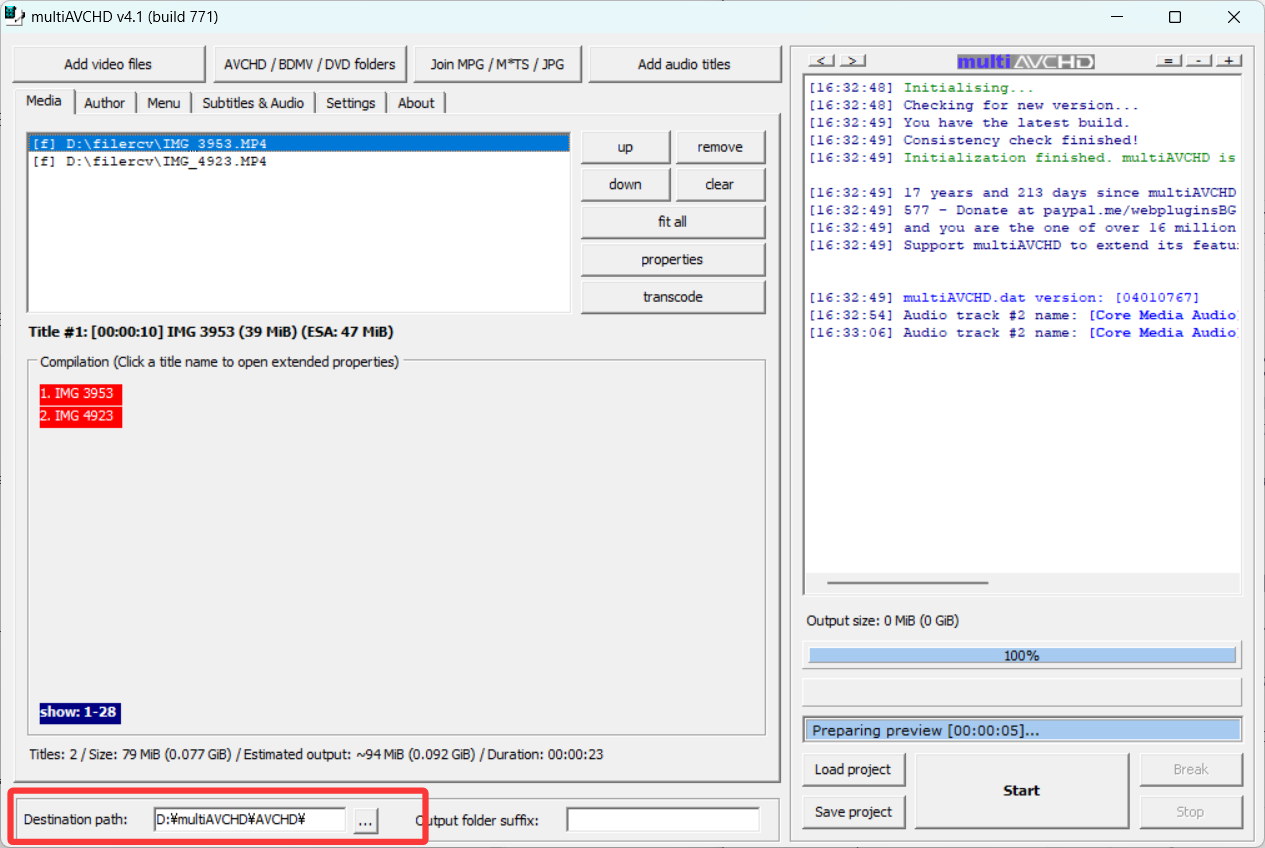The width and height of the screenshot is (1265, 848).
Task: Click Add video files button
Action: click(108, 64)
